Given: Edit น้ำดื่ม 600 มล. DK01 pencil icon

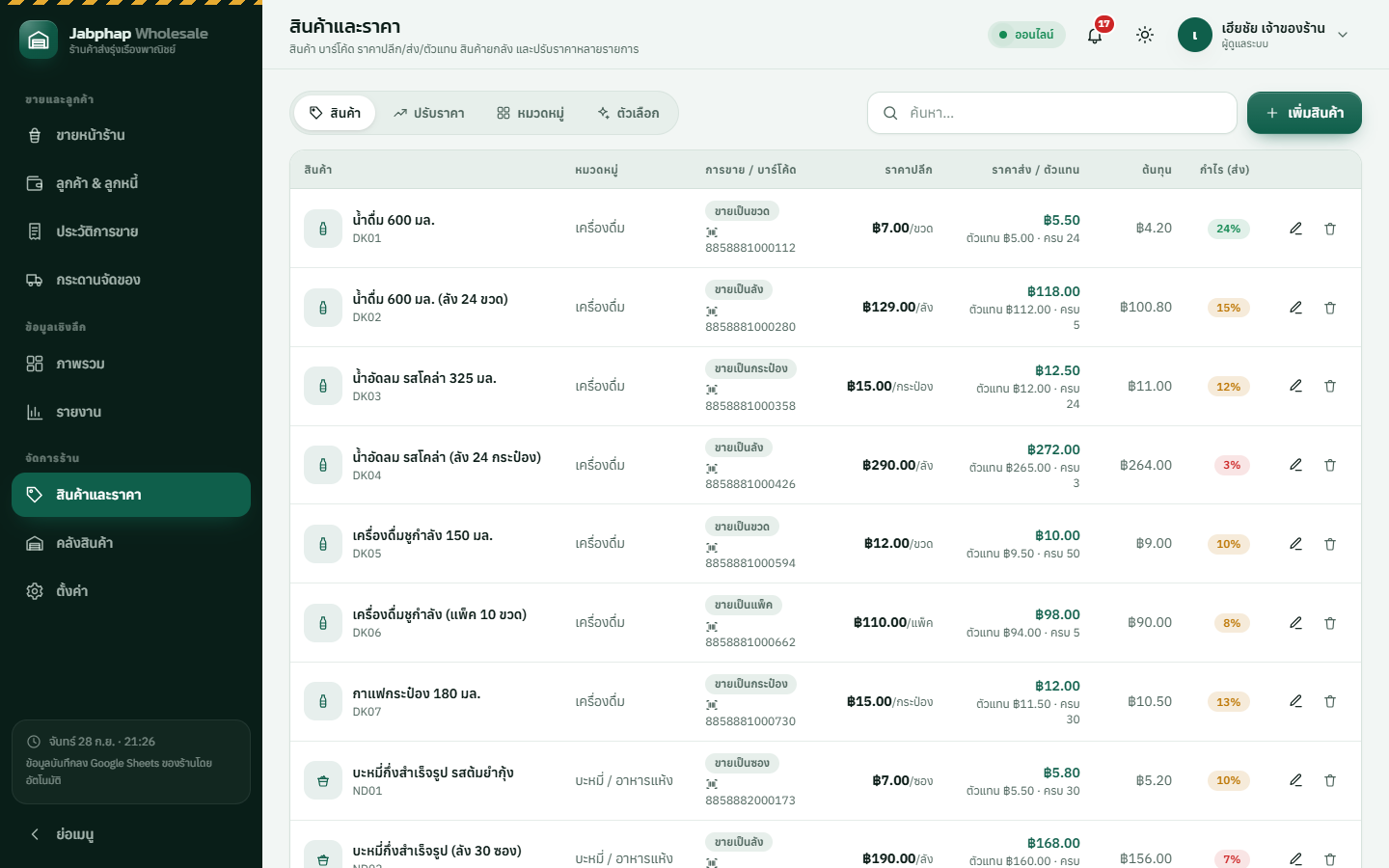Looking at the screenshot, I should point(1295,229).
